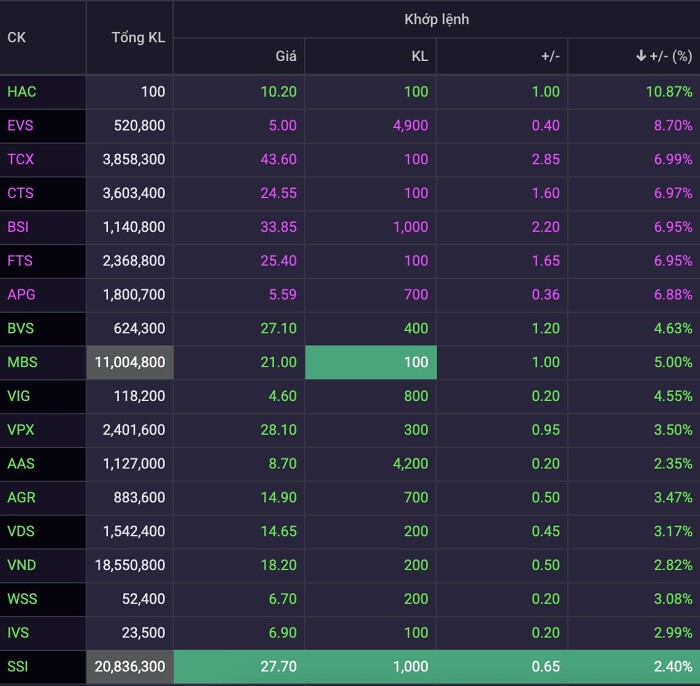The image size is (700, 686).
Task: Select the AAS stock ticker
Action: tap(21, 464)
